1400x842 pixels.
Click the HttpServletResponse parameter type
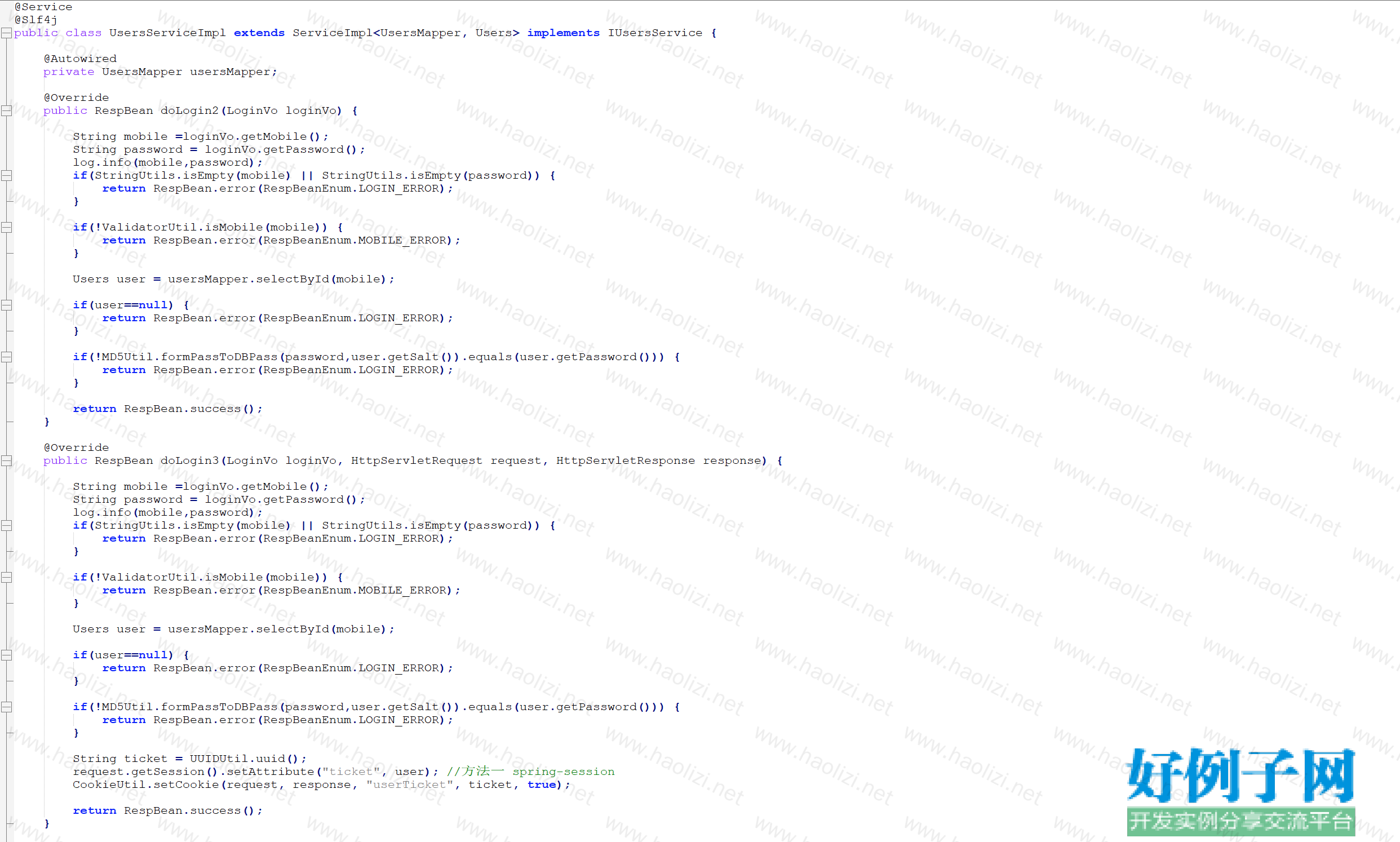pyautogui.click(x=624, y=460)
